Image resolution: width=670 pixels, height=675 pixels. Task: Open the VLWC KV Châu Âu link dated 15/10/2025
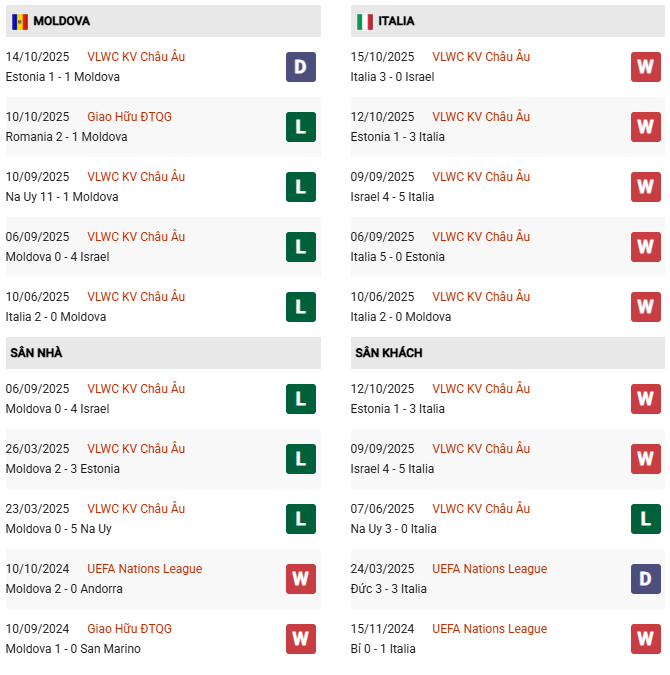coord(481,57)
